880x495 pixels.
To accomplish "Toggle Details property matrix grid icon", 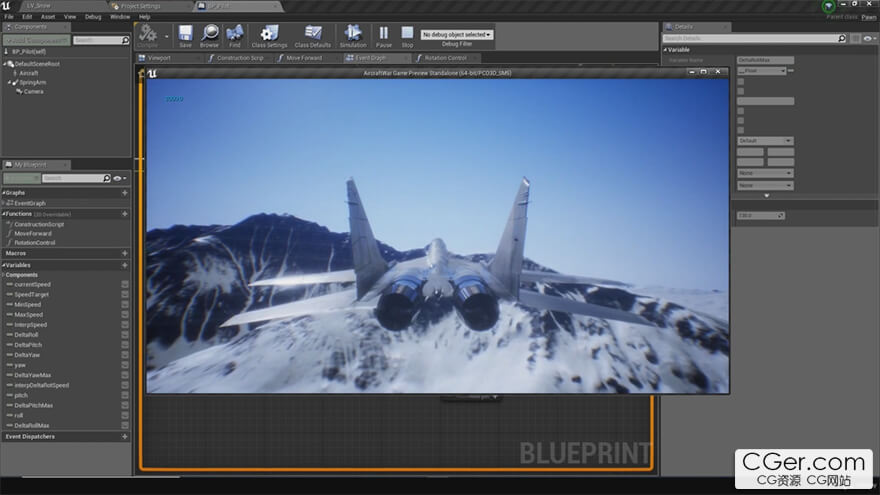I will [855, 39].
